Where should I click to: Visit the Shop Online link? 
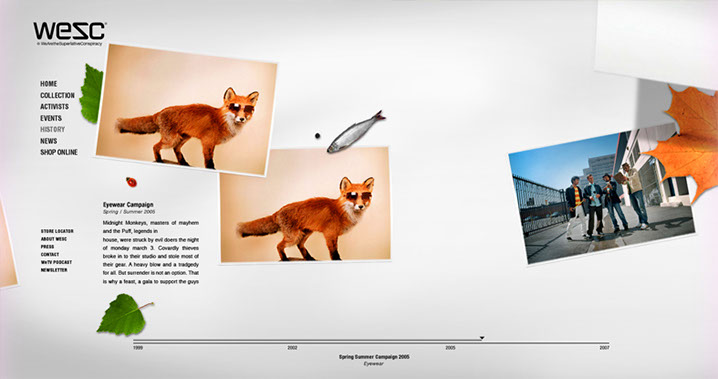[x=59, y=152]
